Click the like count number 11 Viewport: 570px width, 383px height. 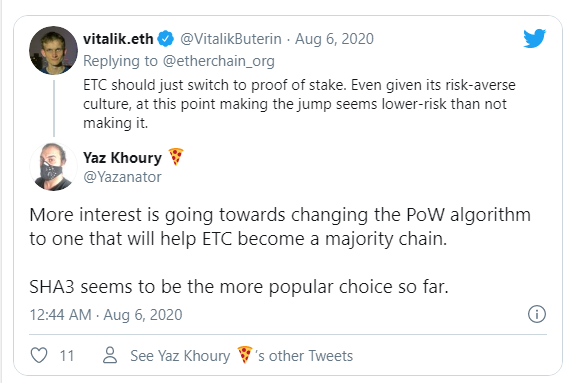(67, 356)
